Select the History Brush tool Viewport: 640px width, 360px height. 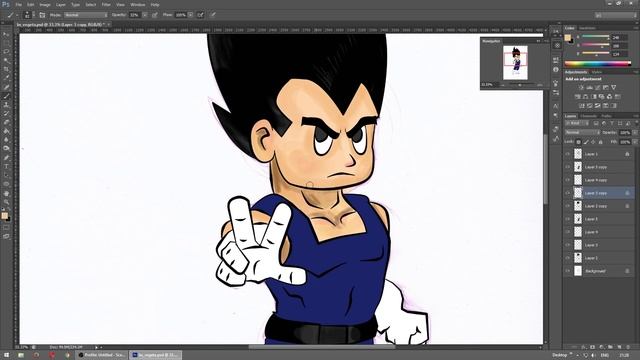[6, 113]
